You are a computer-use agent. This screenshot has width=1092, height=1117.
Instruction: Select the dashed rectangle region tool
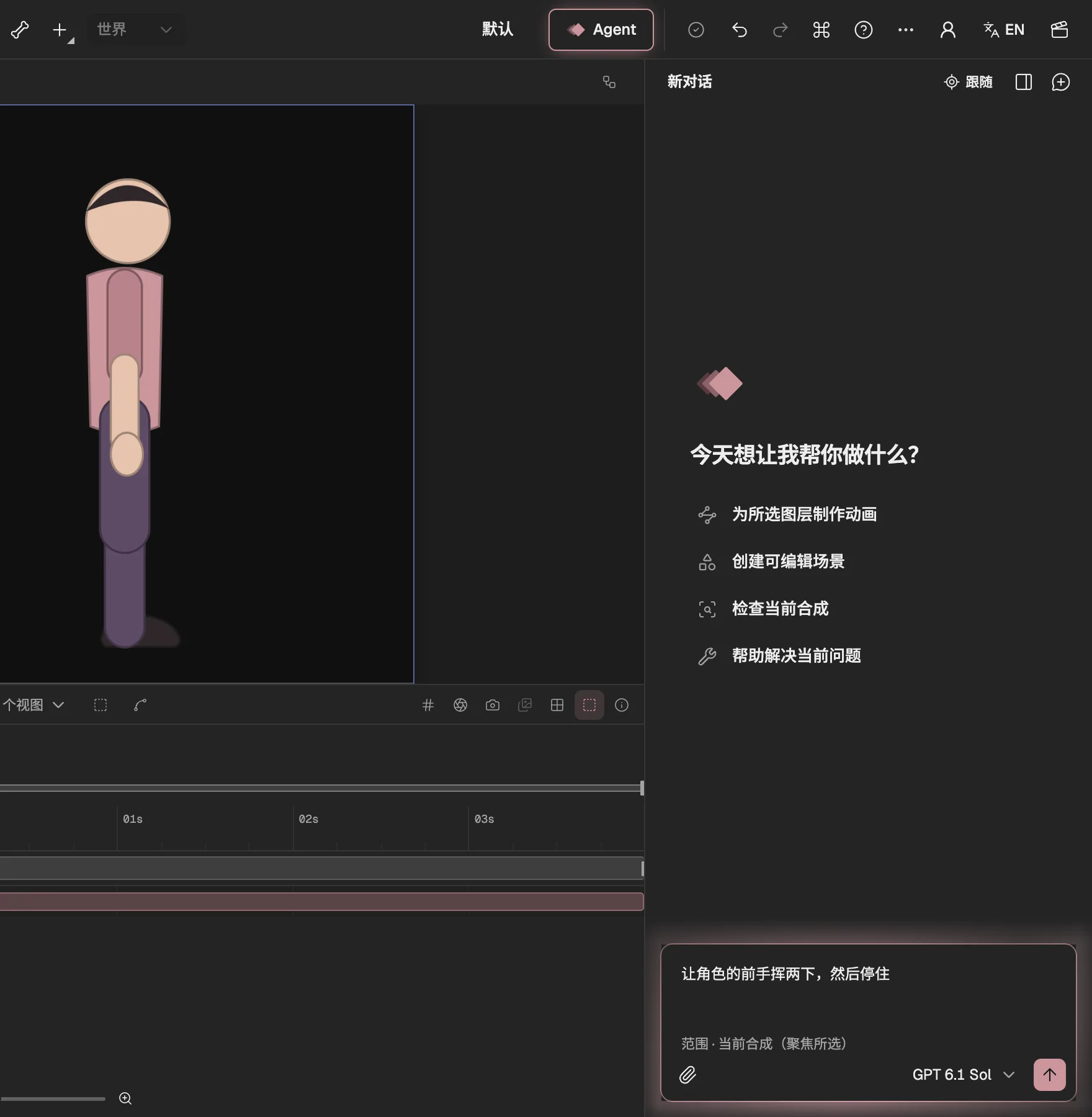click(x=101, y=705)
